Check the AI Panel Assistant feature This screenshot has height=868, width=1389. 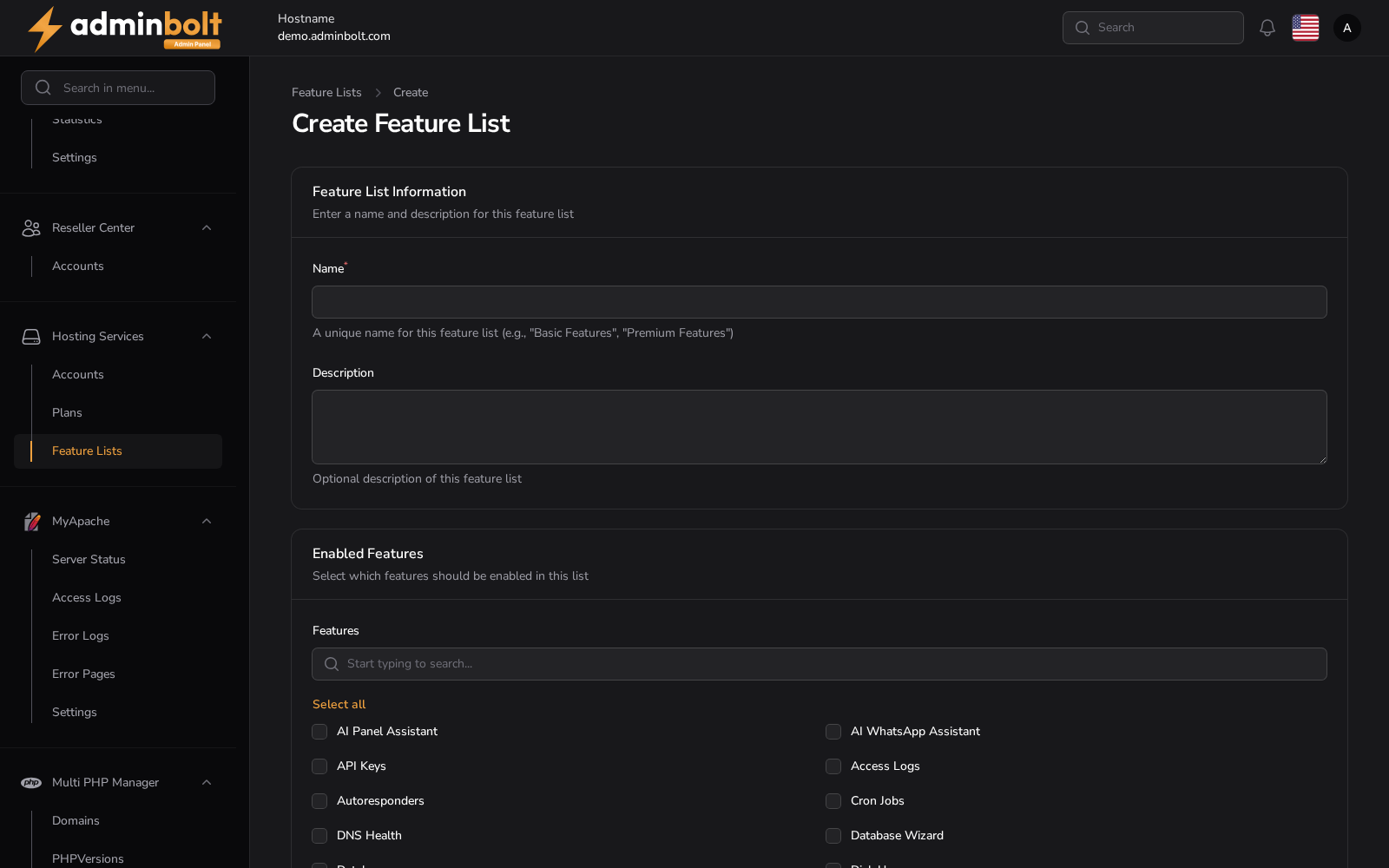319,732
